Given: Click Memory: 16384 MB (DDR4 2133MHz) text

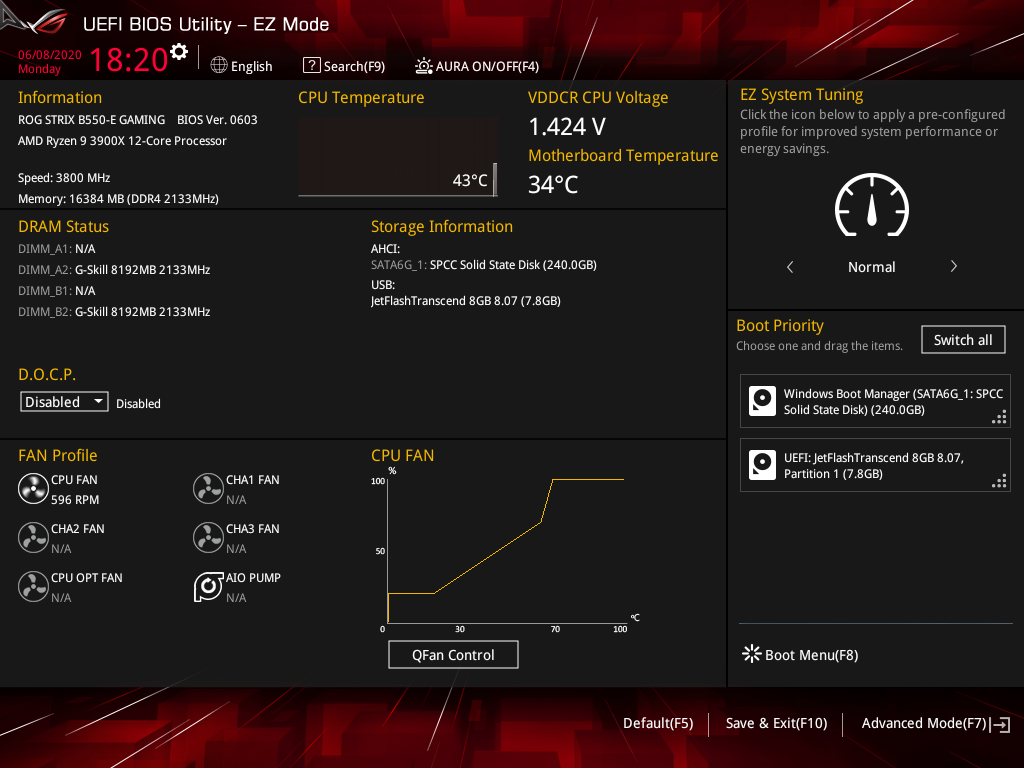Looking at the screenshot, I should 118,199.
